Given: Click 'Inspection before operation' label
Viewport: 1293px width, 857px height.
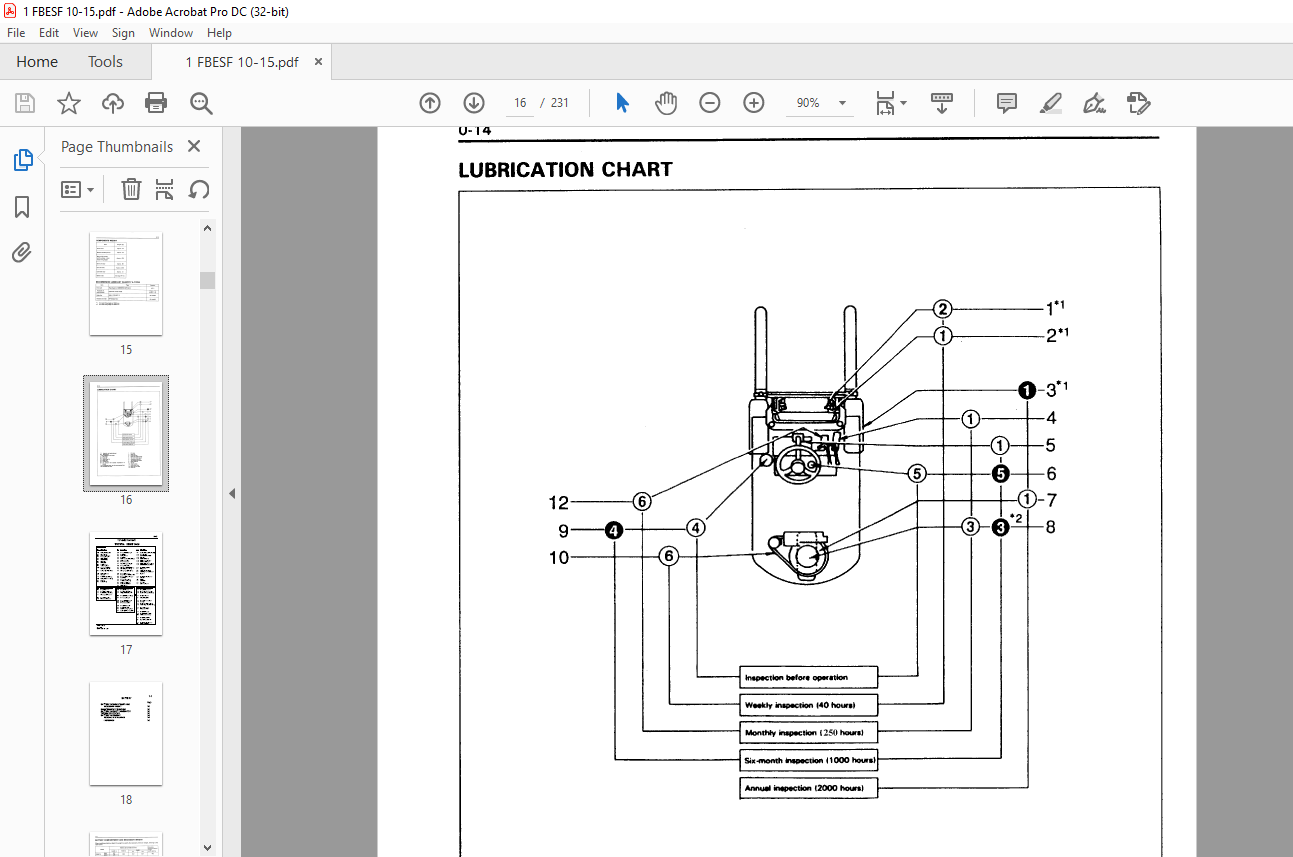Looking at the screenshot, I should click(x=796, y=678).
